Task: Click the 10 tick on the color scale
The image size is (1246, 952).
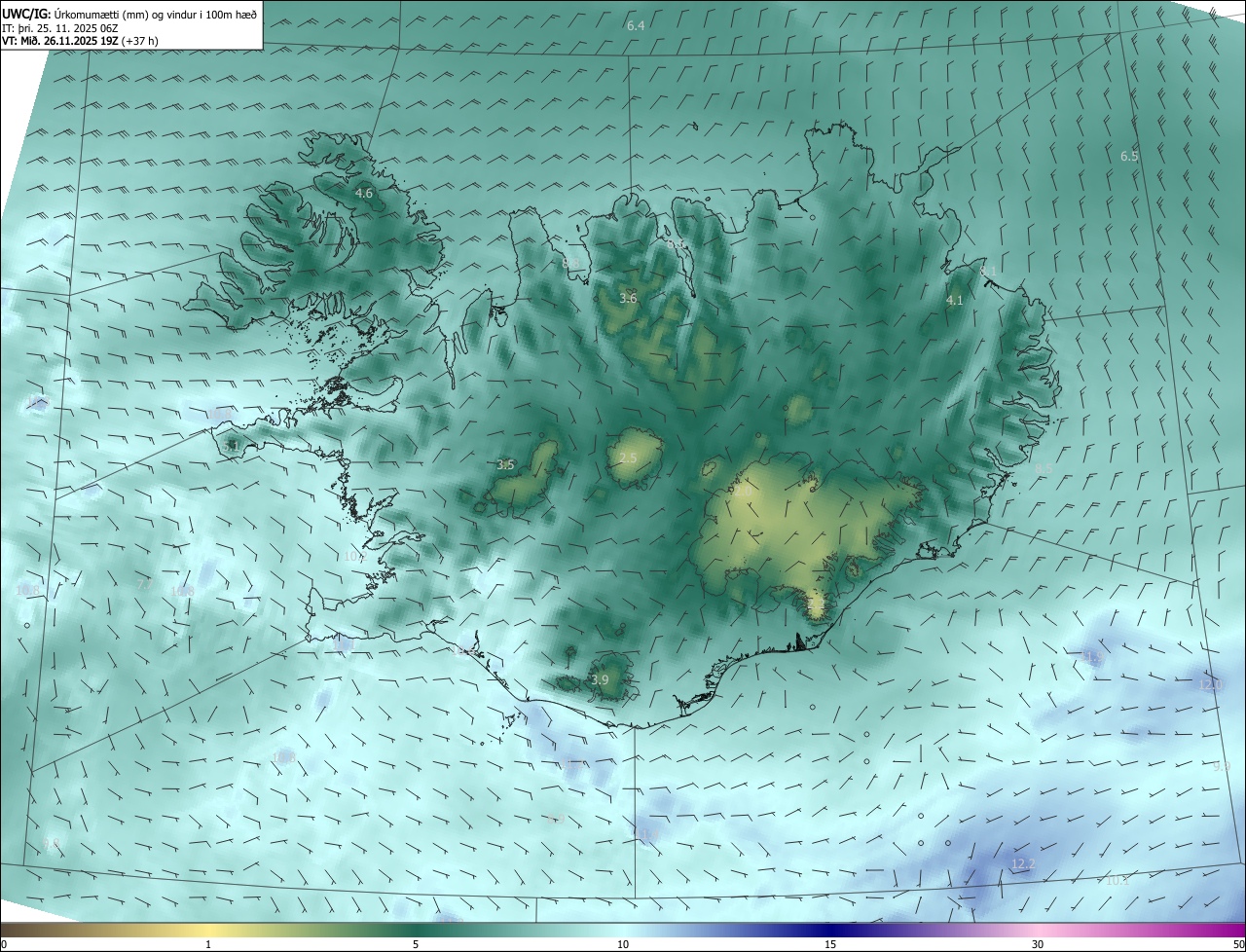Action: [623, 944]
